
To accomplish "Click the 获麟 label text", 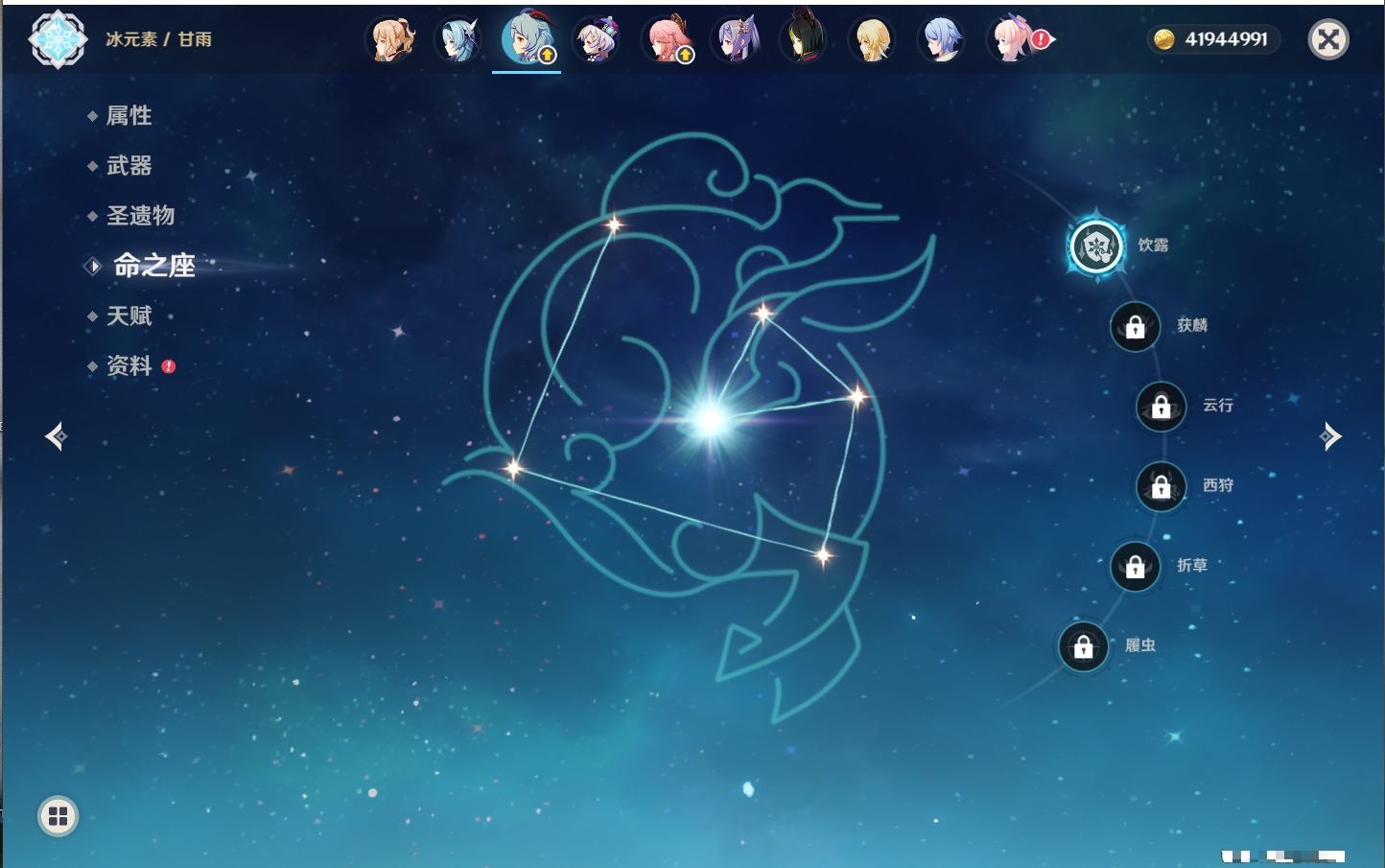I will tap(1192, 325).
